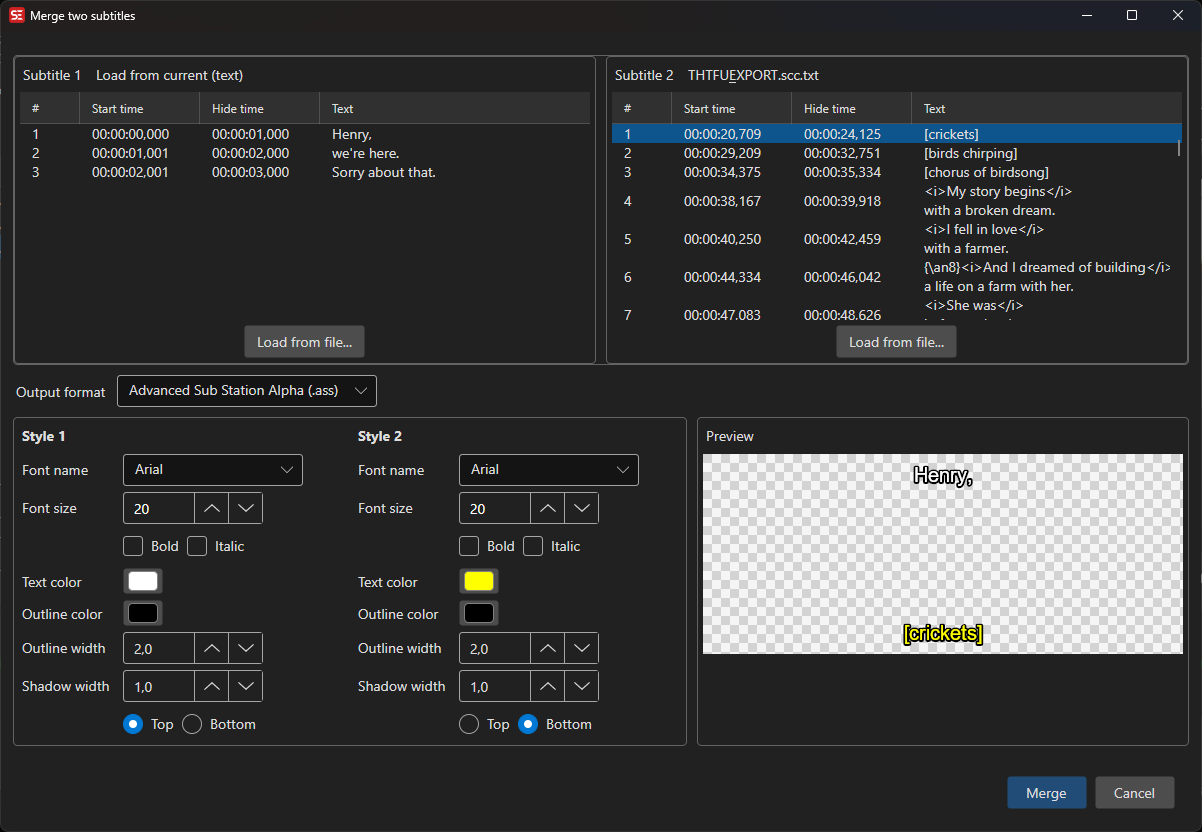The image size is (1202, 832).
Task: Increase Style 1 outline width
Action: [x=211, y=648]
